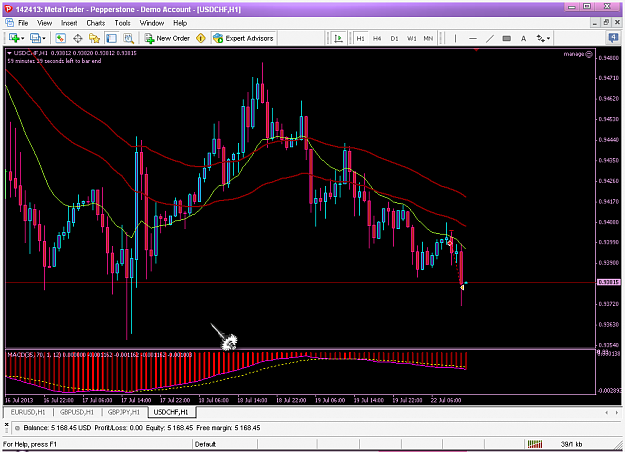The image size is (625, 452).
Task: Click the manage button on the chart
Action: 578,54
